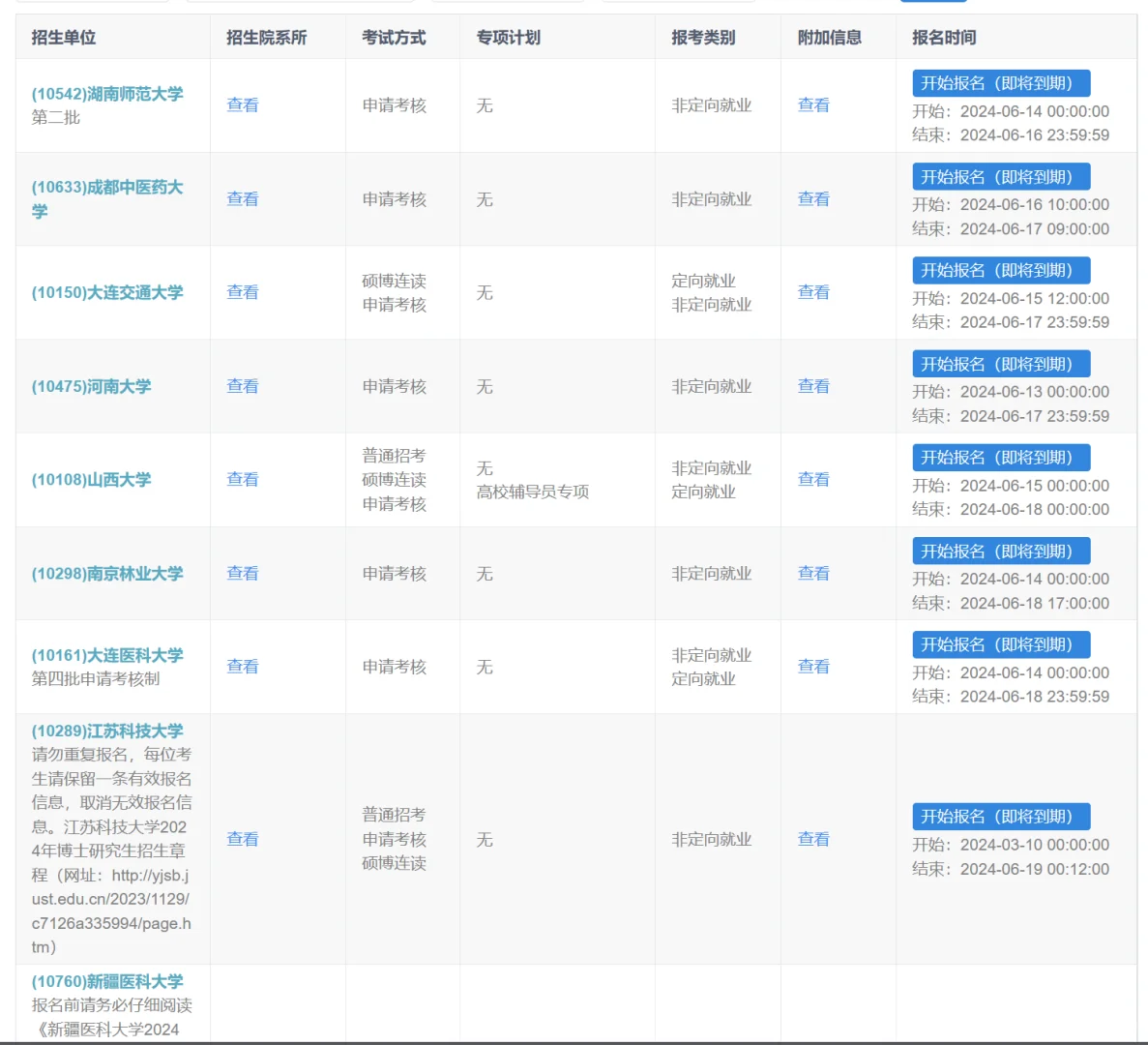Screen dimensions: 1148x1045
Task: Select 非定向就业 in the 河南大学 row
Action: click(712, 386)
